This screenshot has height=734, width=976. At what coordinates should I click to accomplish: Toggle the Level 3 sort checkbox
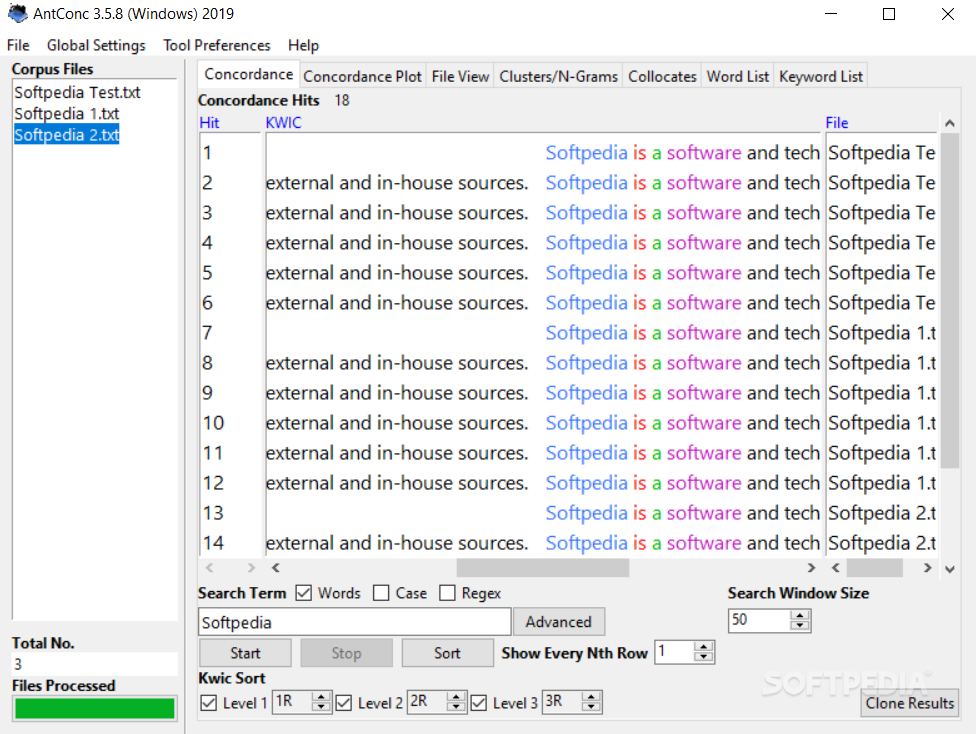coord(479,703)
